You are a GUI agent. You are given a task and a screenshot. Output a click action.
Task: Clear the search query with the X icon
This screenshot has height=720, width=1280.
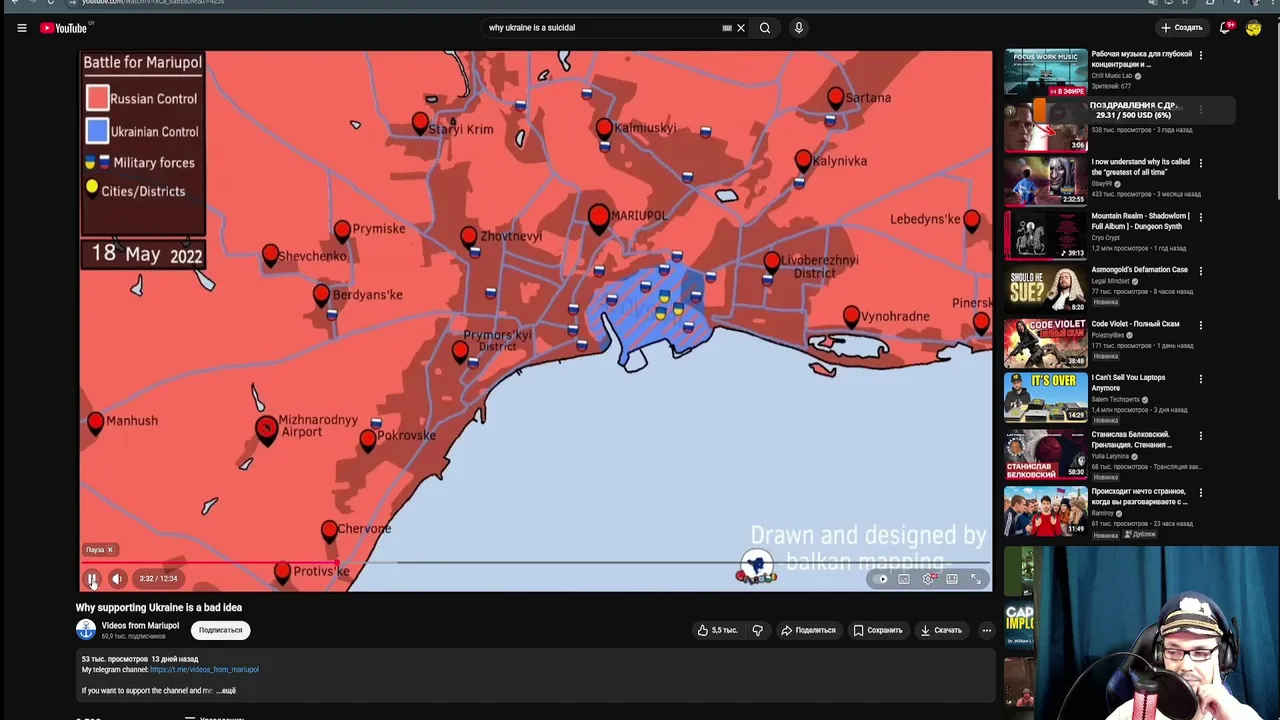pyautogui.click(x=741, y=28)
